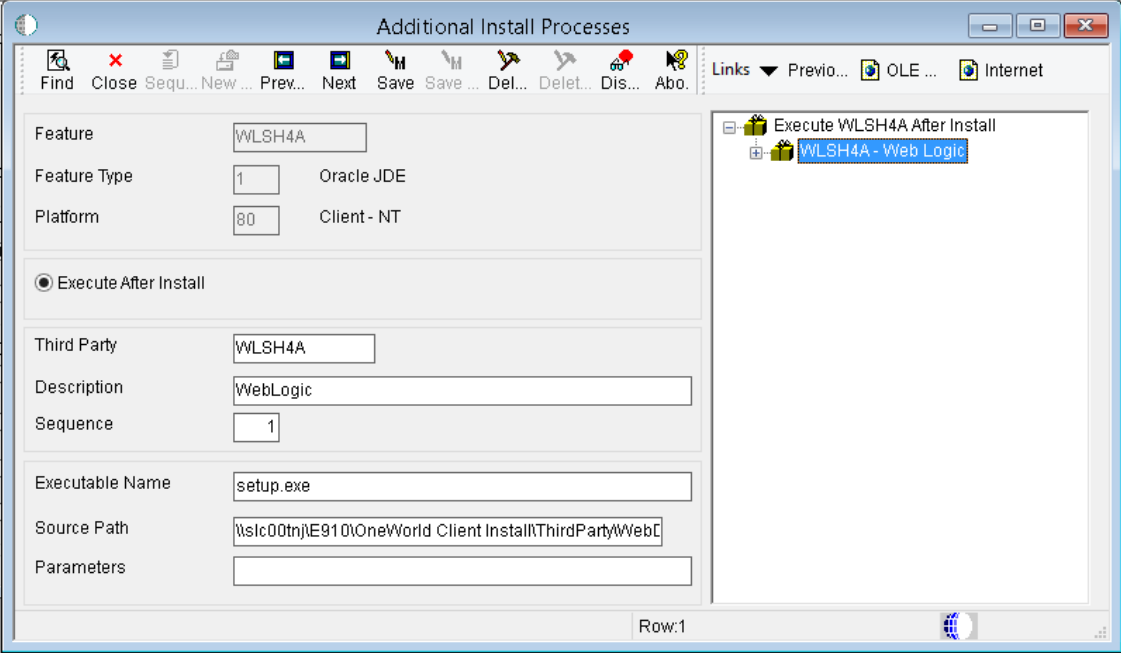
Task: Click the window resize grip corner
Action: (1100, 632)
